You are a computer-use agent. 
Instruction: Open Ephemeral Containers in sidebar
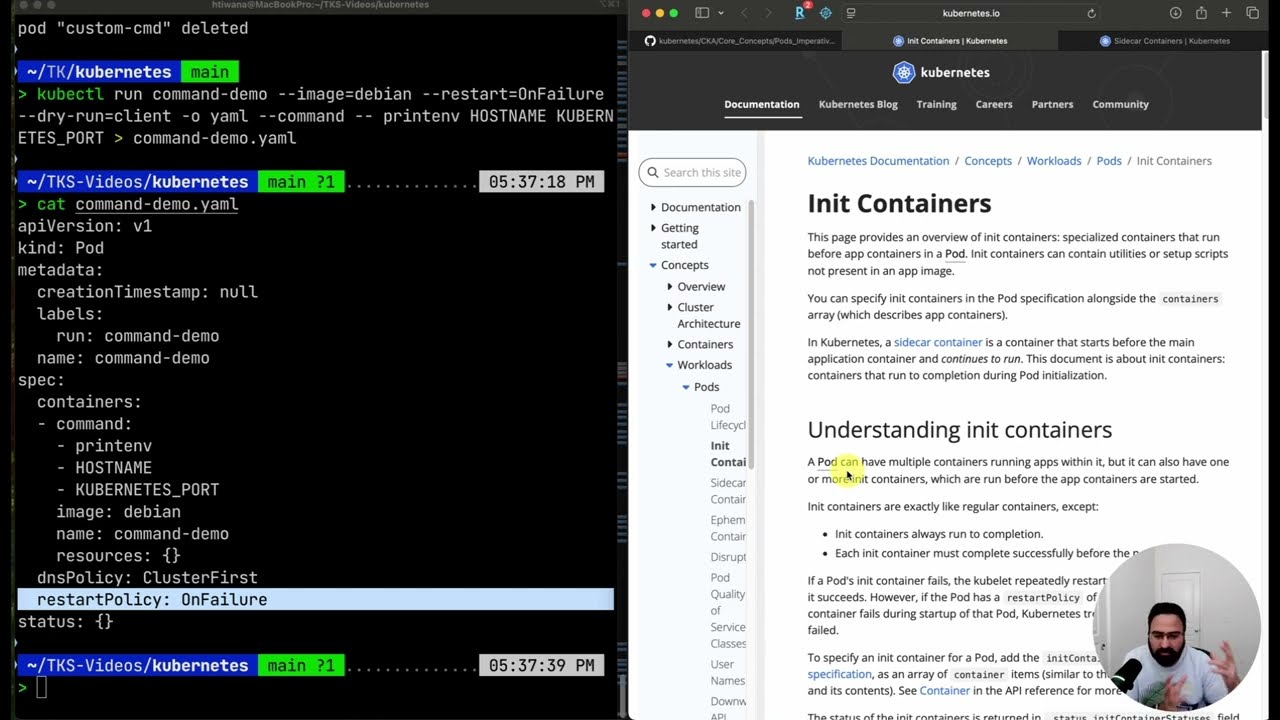coord(728,528)
